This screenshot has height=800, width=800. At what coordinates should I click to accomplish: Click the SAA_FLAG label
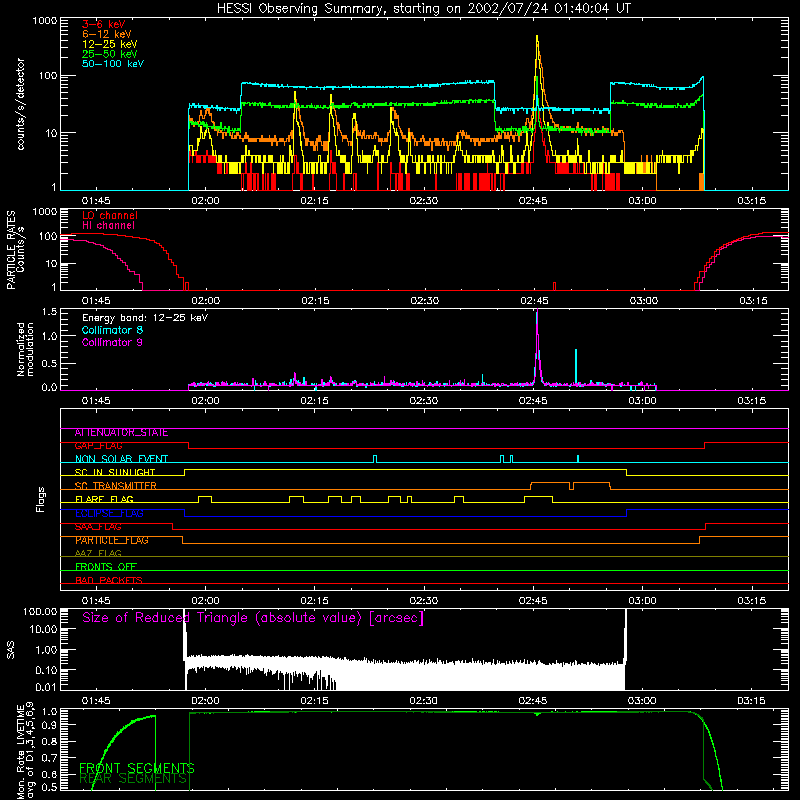point(98,527)
